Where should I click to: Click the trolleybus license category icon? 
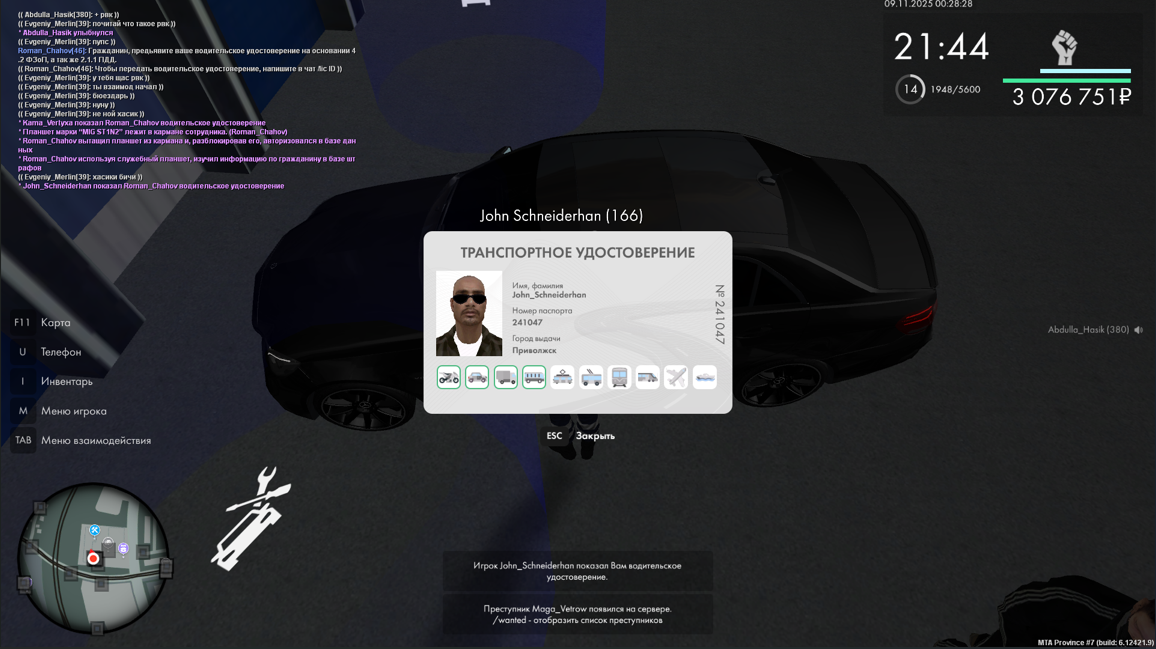pyautogui.click(x=591, y=378)
